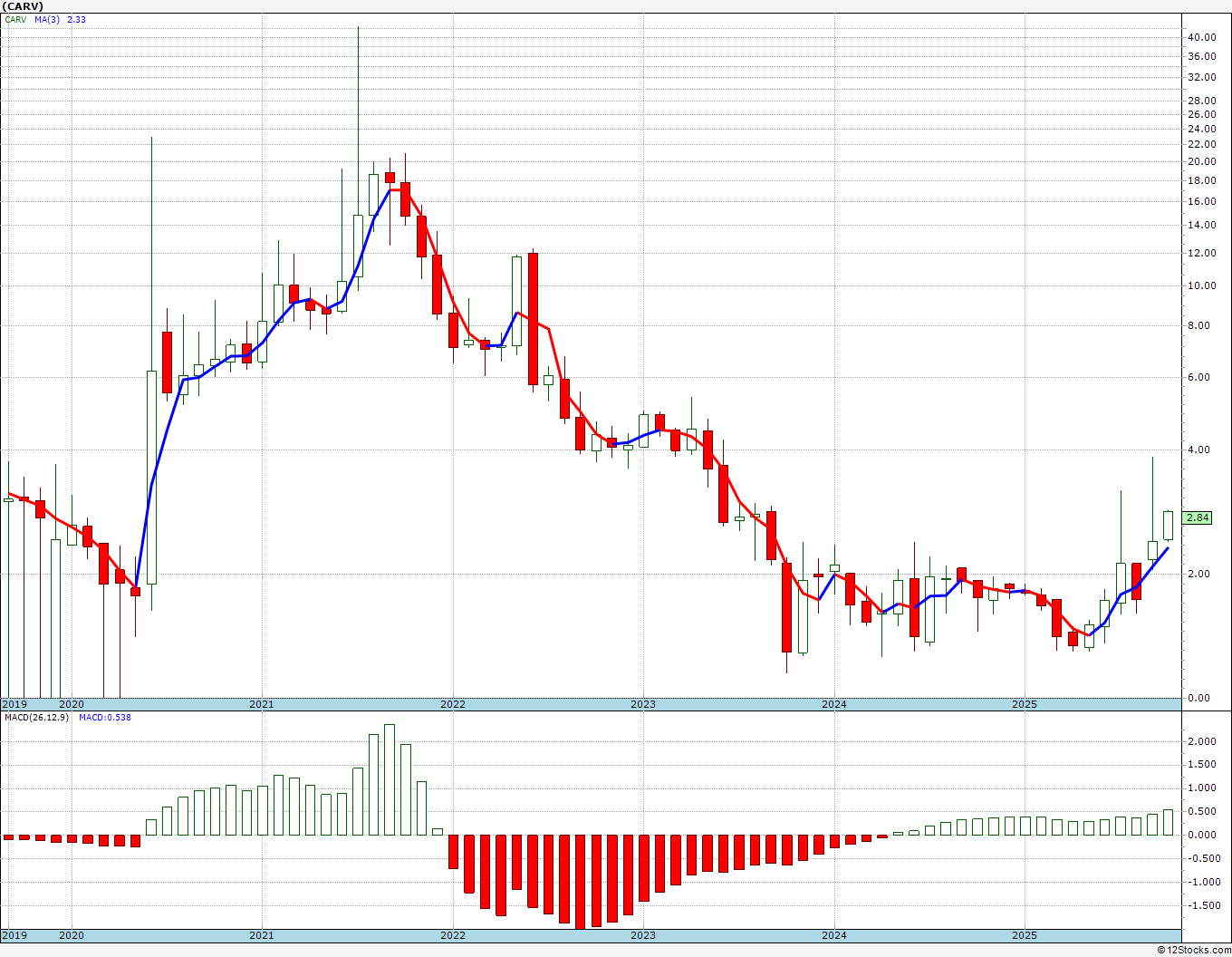
Task: Click the 36.00 price axis label
Action: point(1201,56)
